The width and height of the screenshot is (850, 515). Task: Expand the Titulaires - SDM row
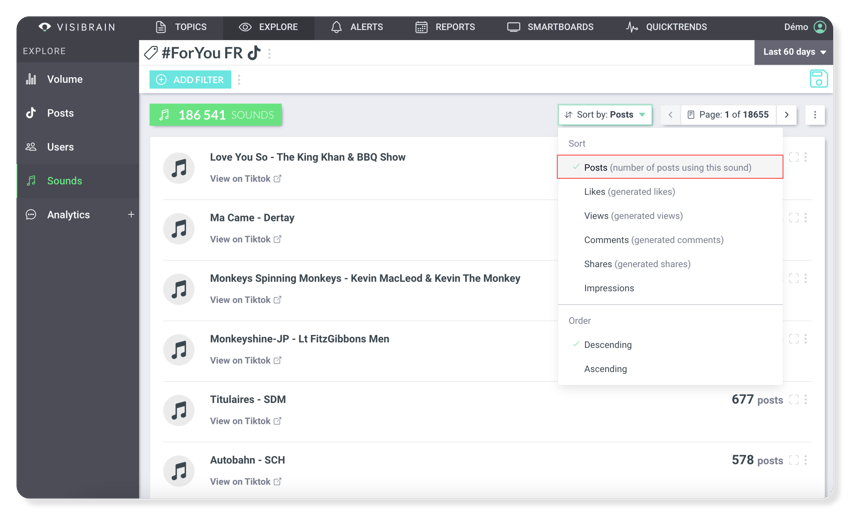tap(794, 400)
